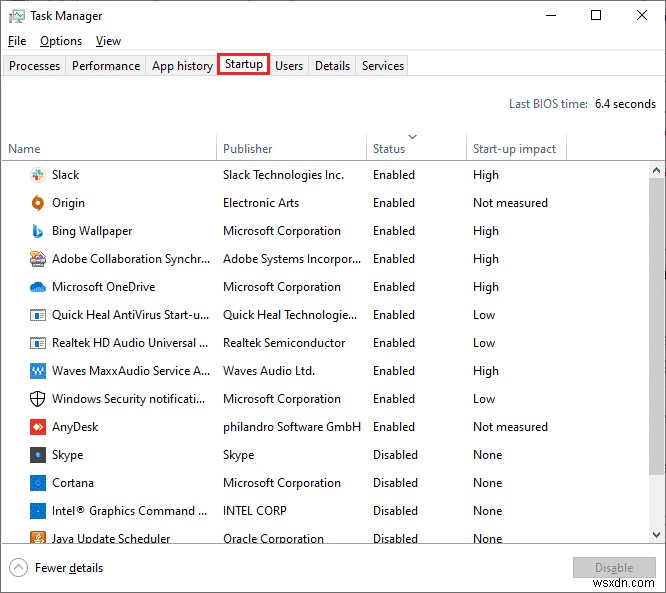Click the Slack app icon

pos(38,175)
